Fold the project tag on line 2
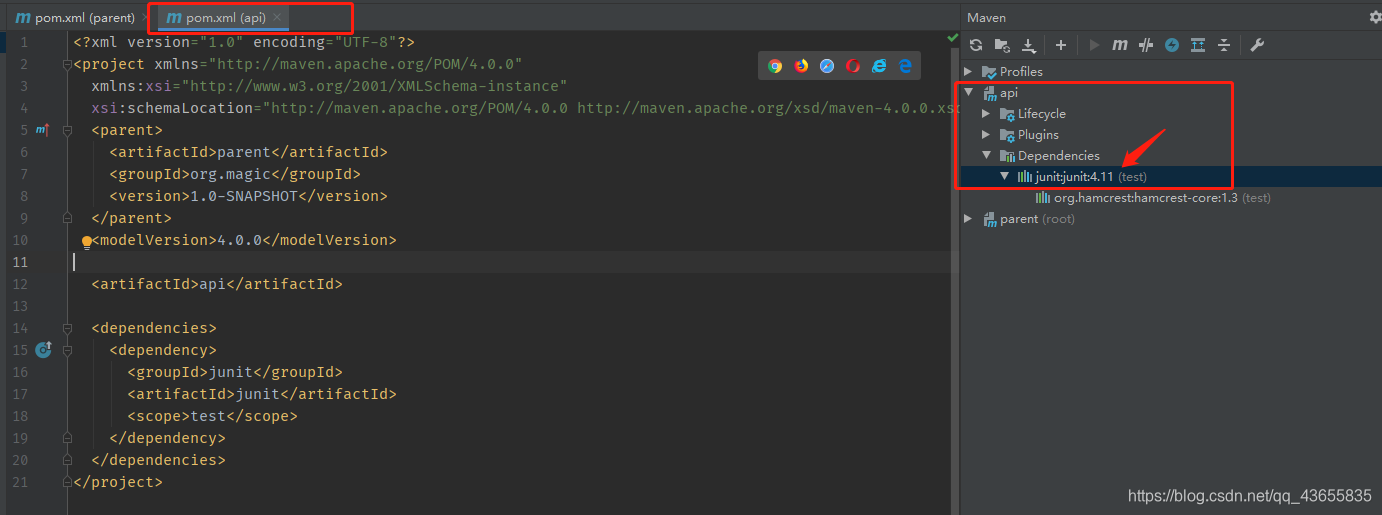This screenshot has height=515, width=1382. [67, 64]
